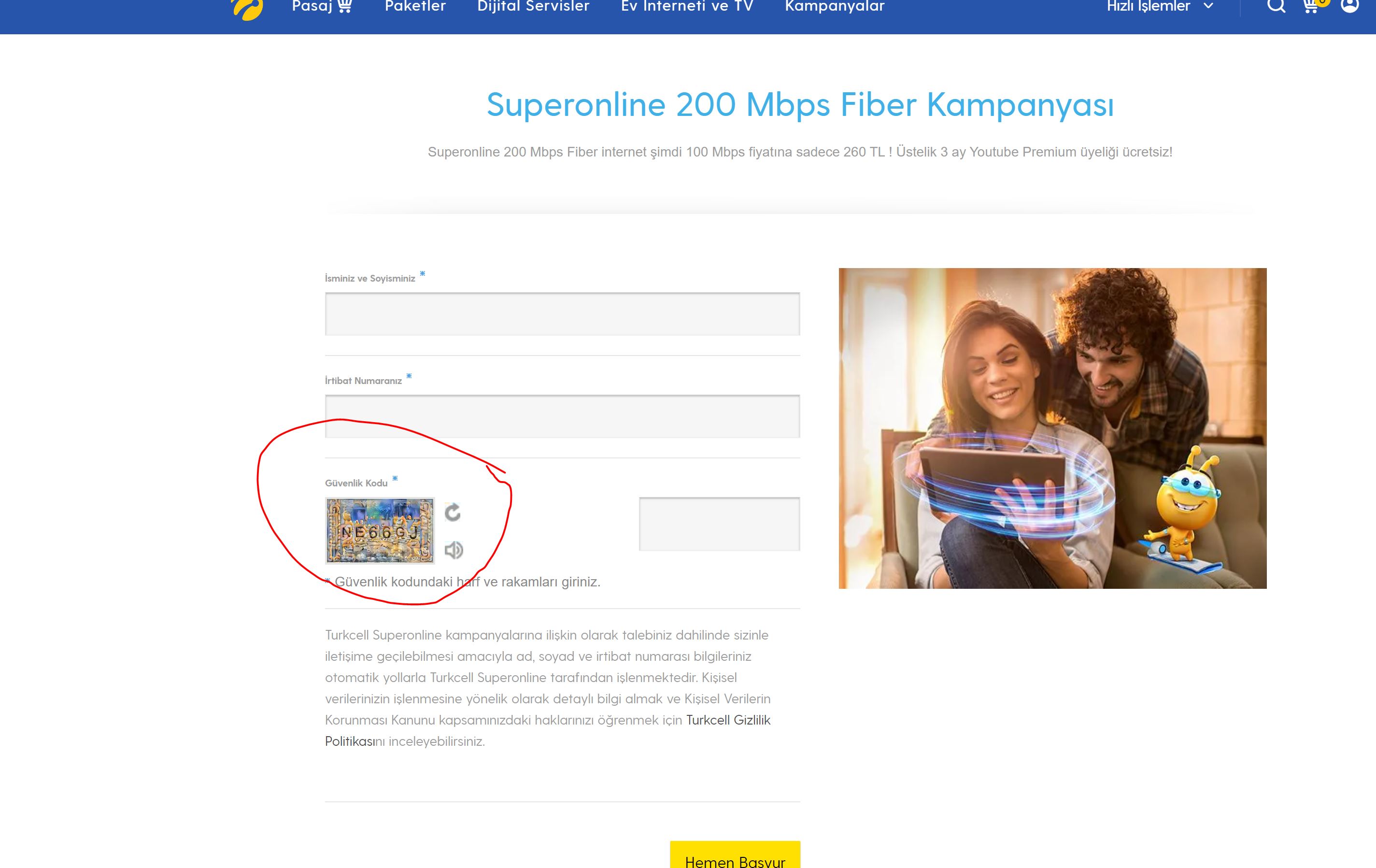This screenshot has height=868, width=1376.
Task: Click the captcha code image
Action: (380, 531)
